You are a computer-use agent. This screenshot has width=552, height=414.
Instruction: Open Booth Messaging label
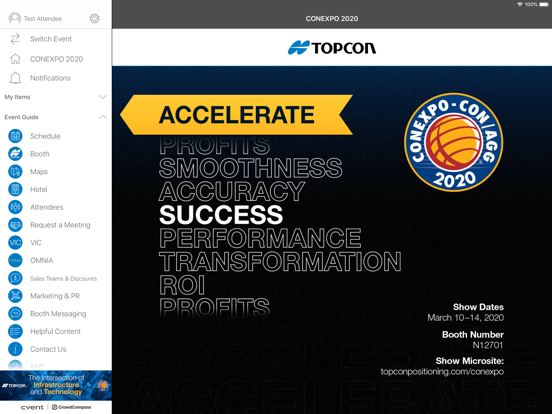tap(58, 314)
